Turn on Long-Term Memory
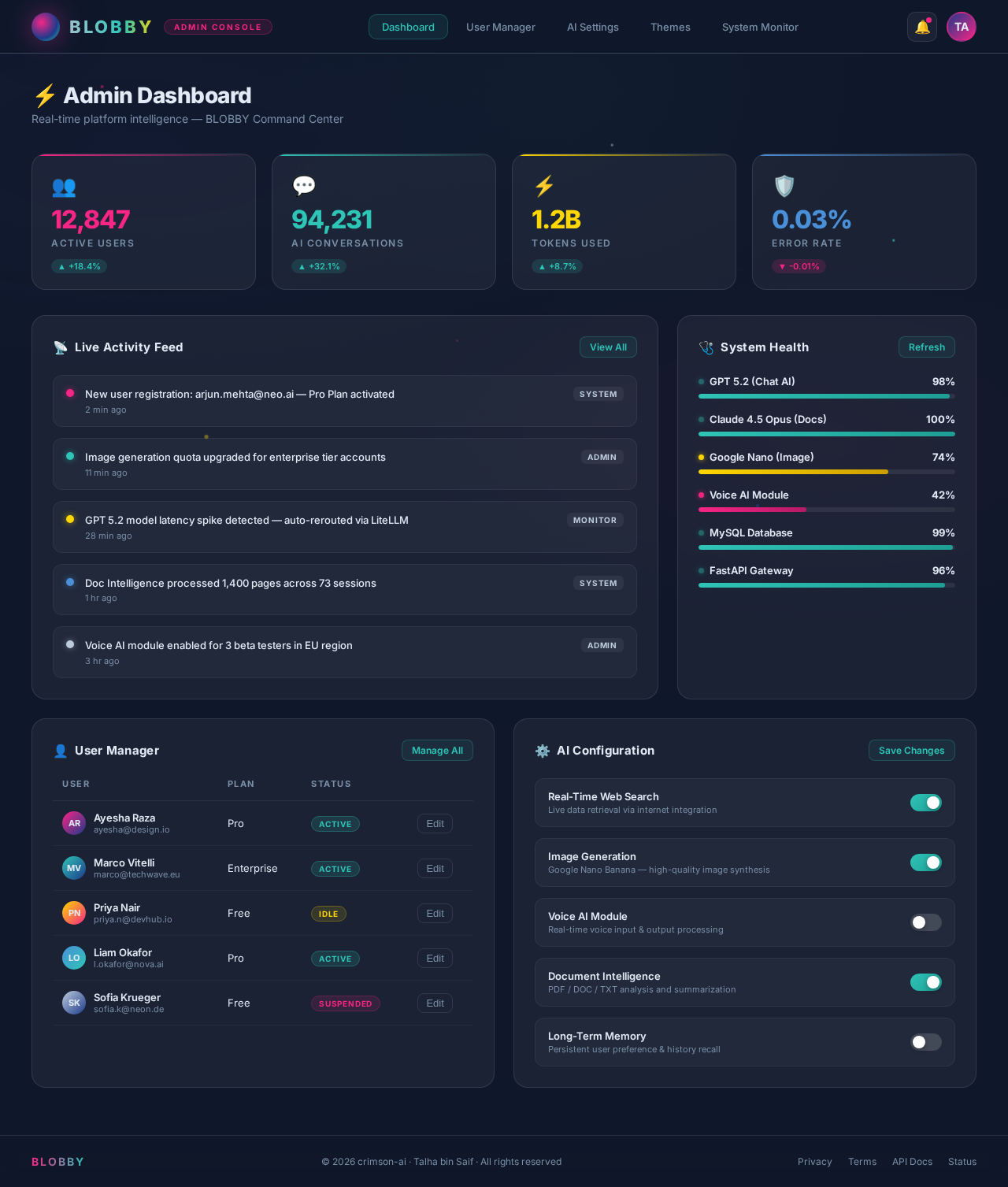 coord(926,1042)
